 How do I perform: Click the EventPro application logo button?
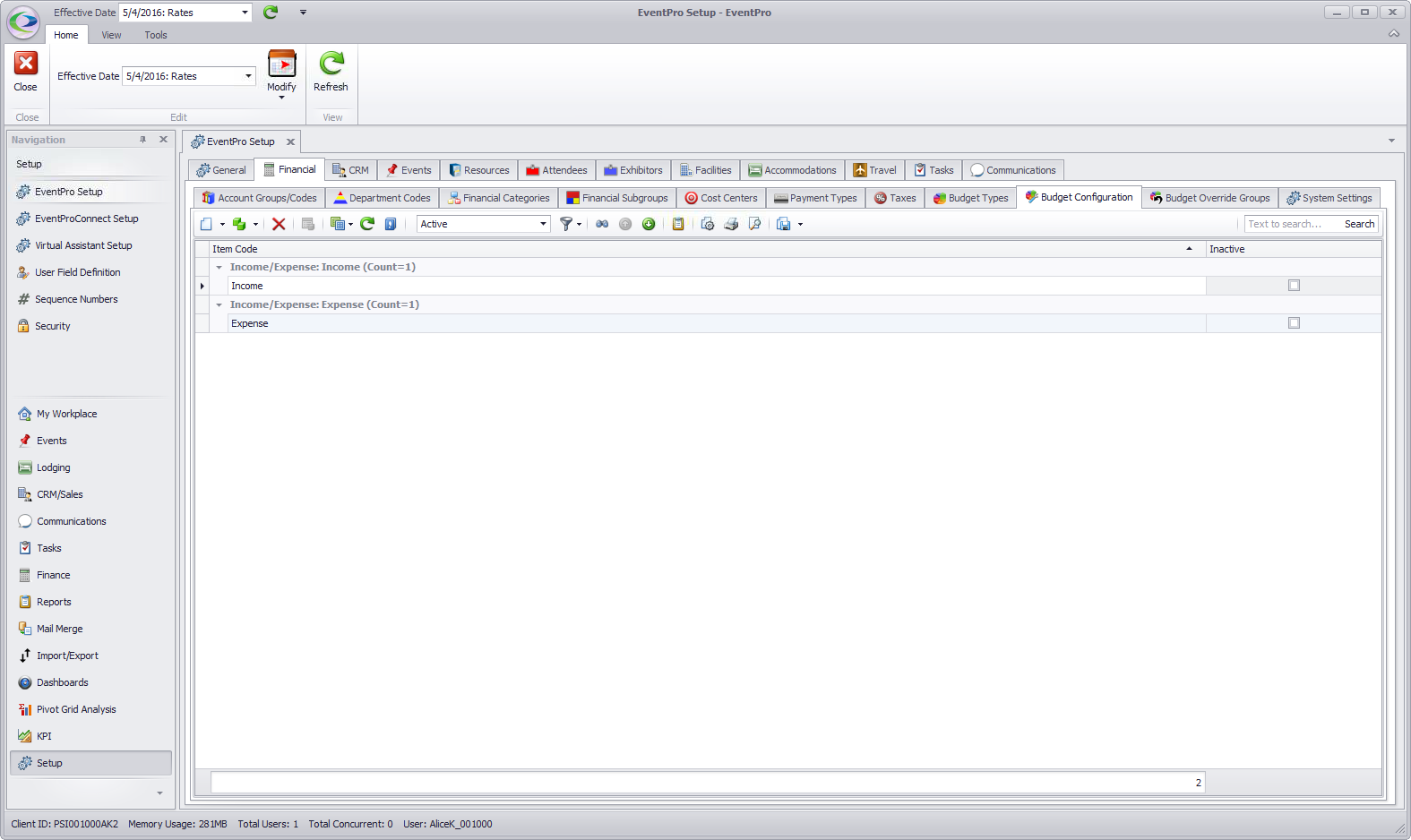(x=23, y=21)
